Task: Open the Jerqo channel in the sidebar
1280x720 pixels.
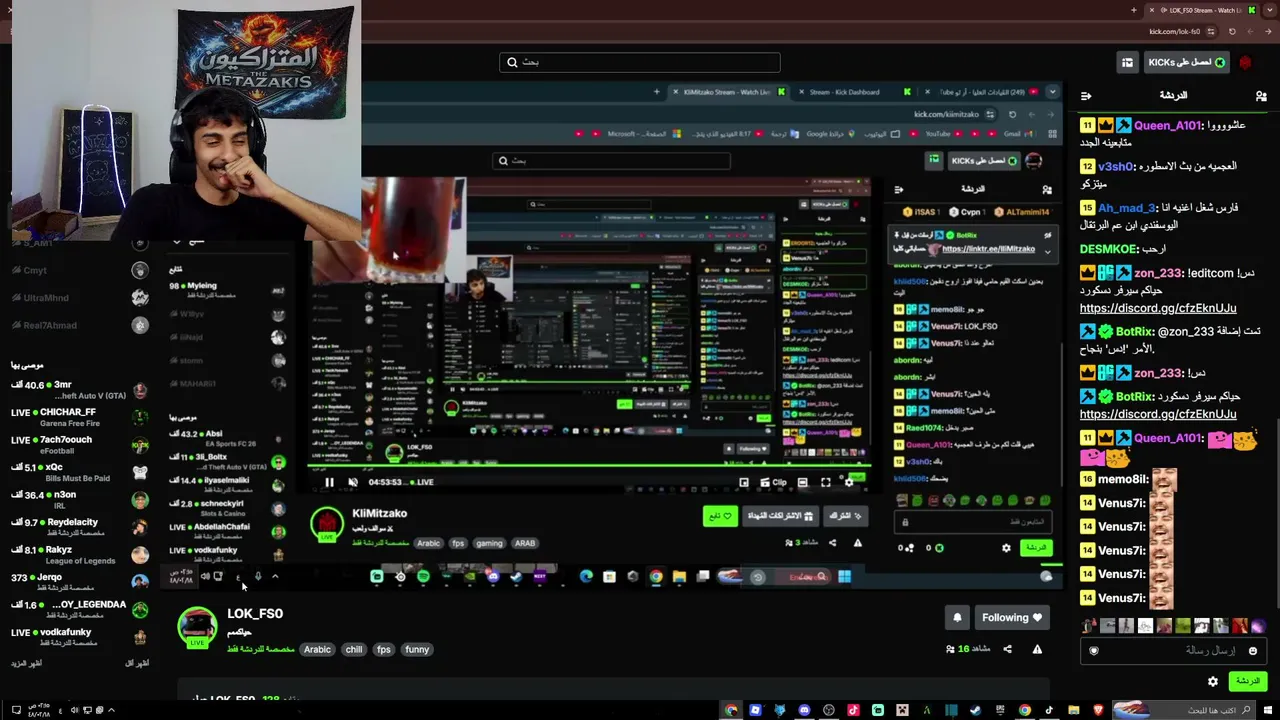Action: pyautogui.click(x=78, y=582)
